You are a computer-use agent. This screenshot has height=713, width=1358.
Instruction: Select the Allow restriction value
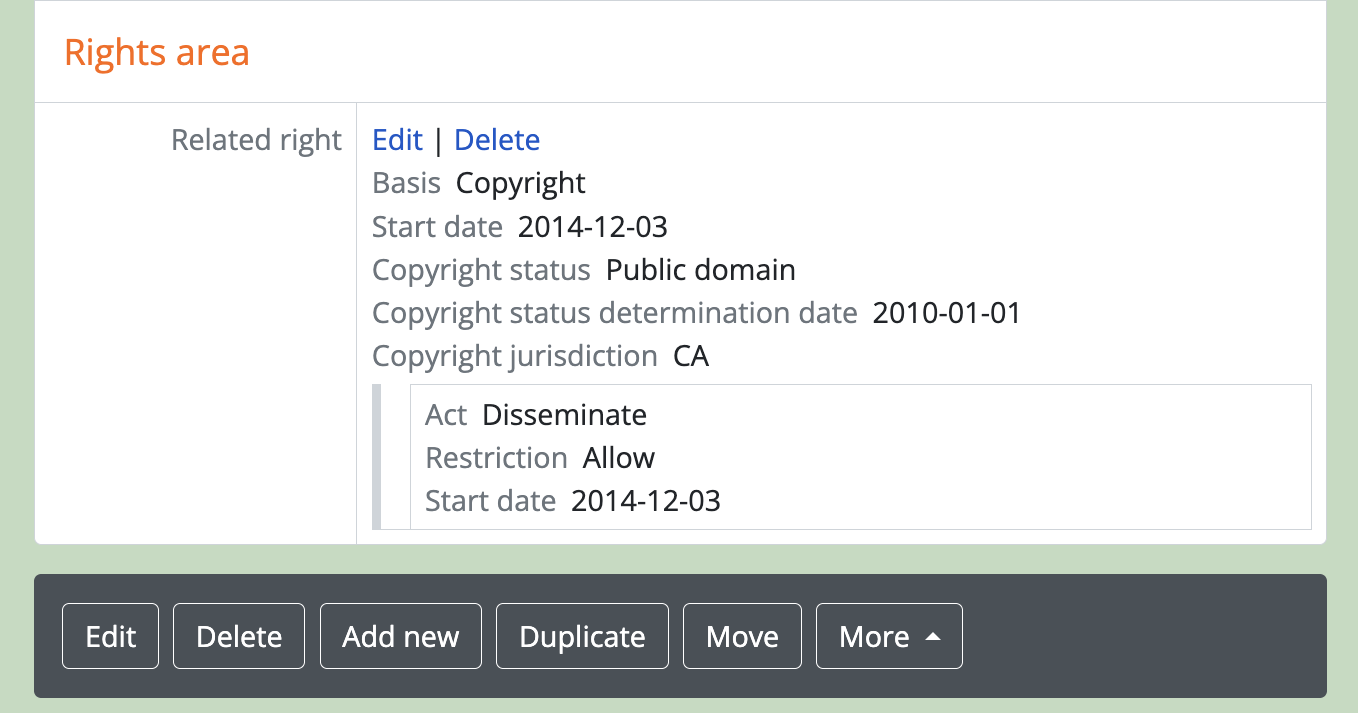(x=619, y=458)
